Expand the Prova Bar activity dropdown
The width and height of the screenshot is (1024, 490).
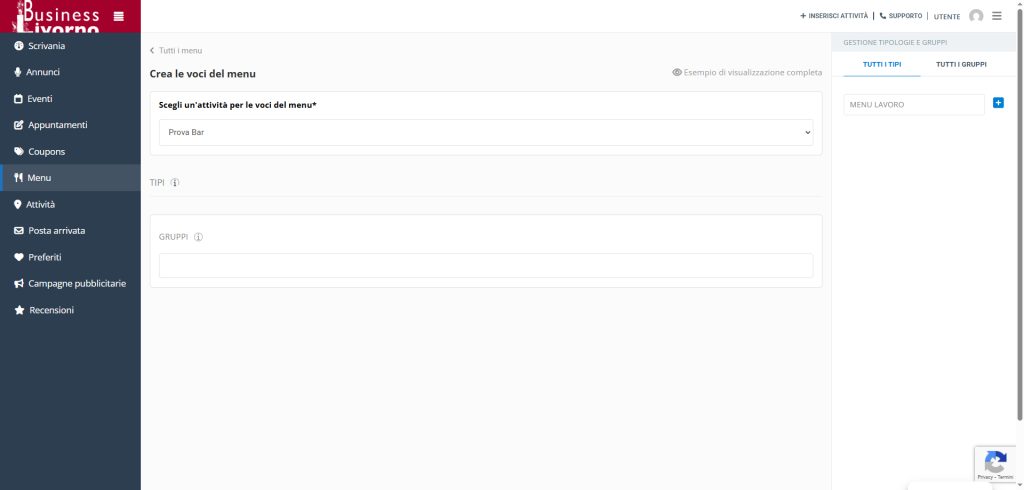point(486,132)
